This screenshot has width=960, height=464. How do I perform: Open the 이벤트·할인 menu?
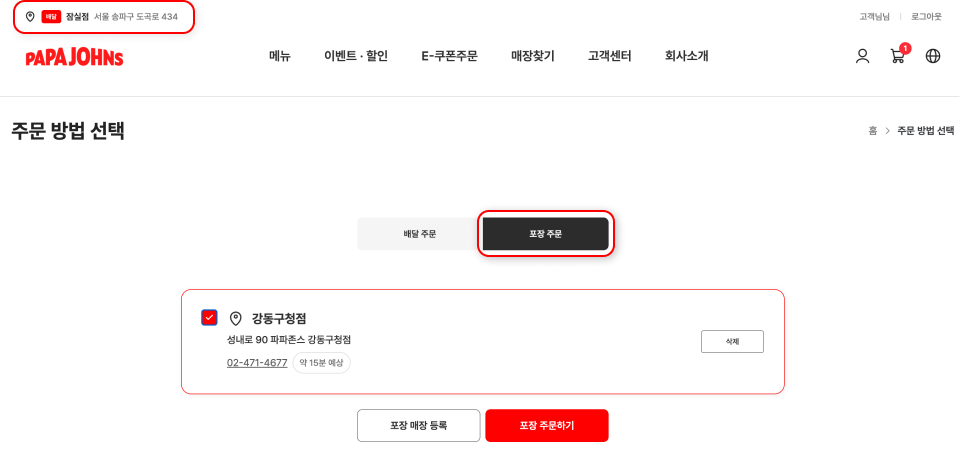[356, 56]
